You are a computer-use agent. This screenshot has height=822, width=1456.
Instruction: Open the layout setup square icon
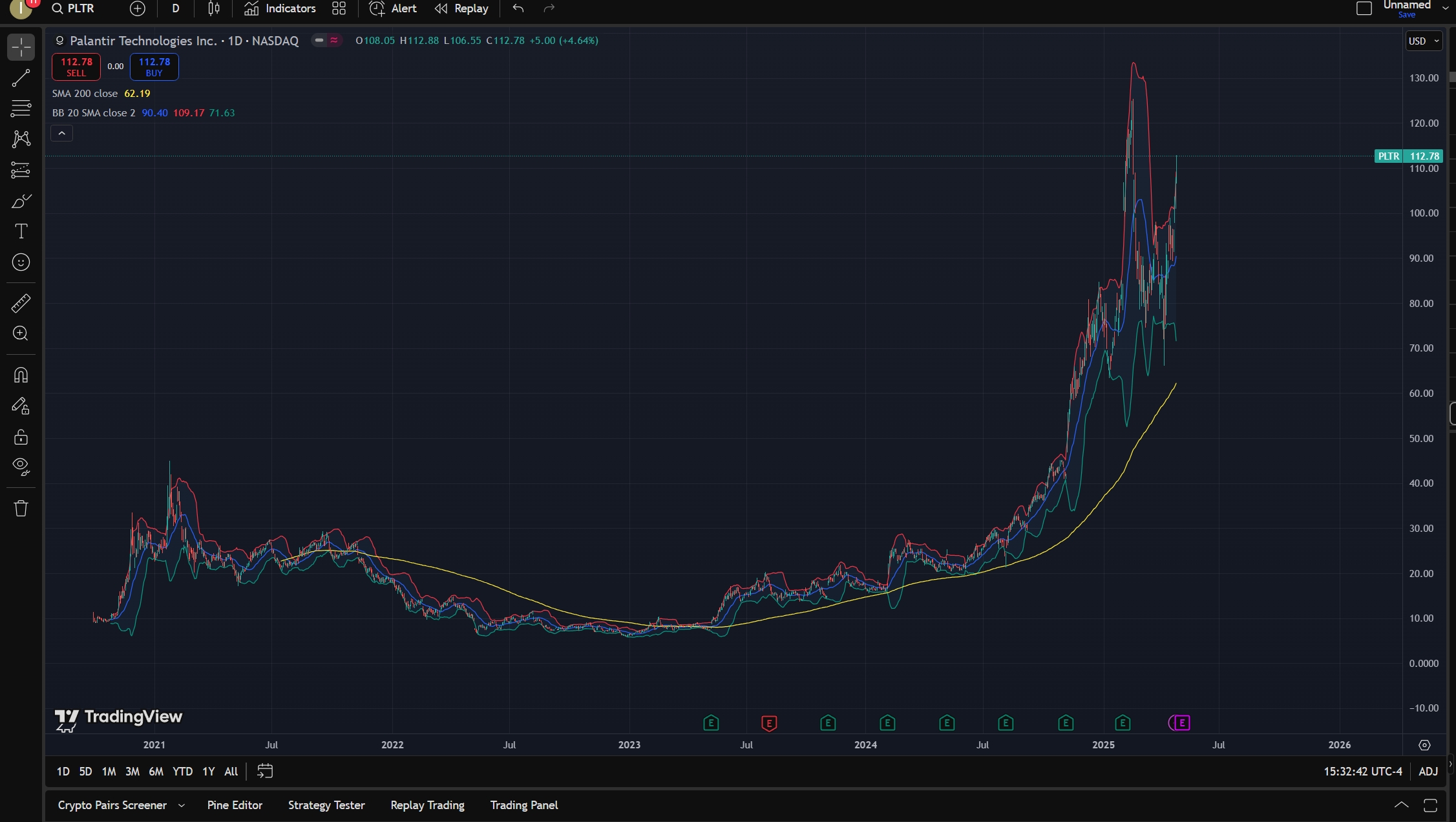1364,8
